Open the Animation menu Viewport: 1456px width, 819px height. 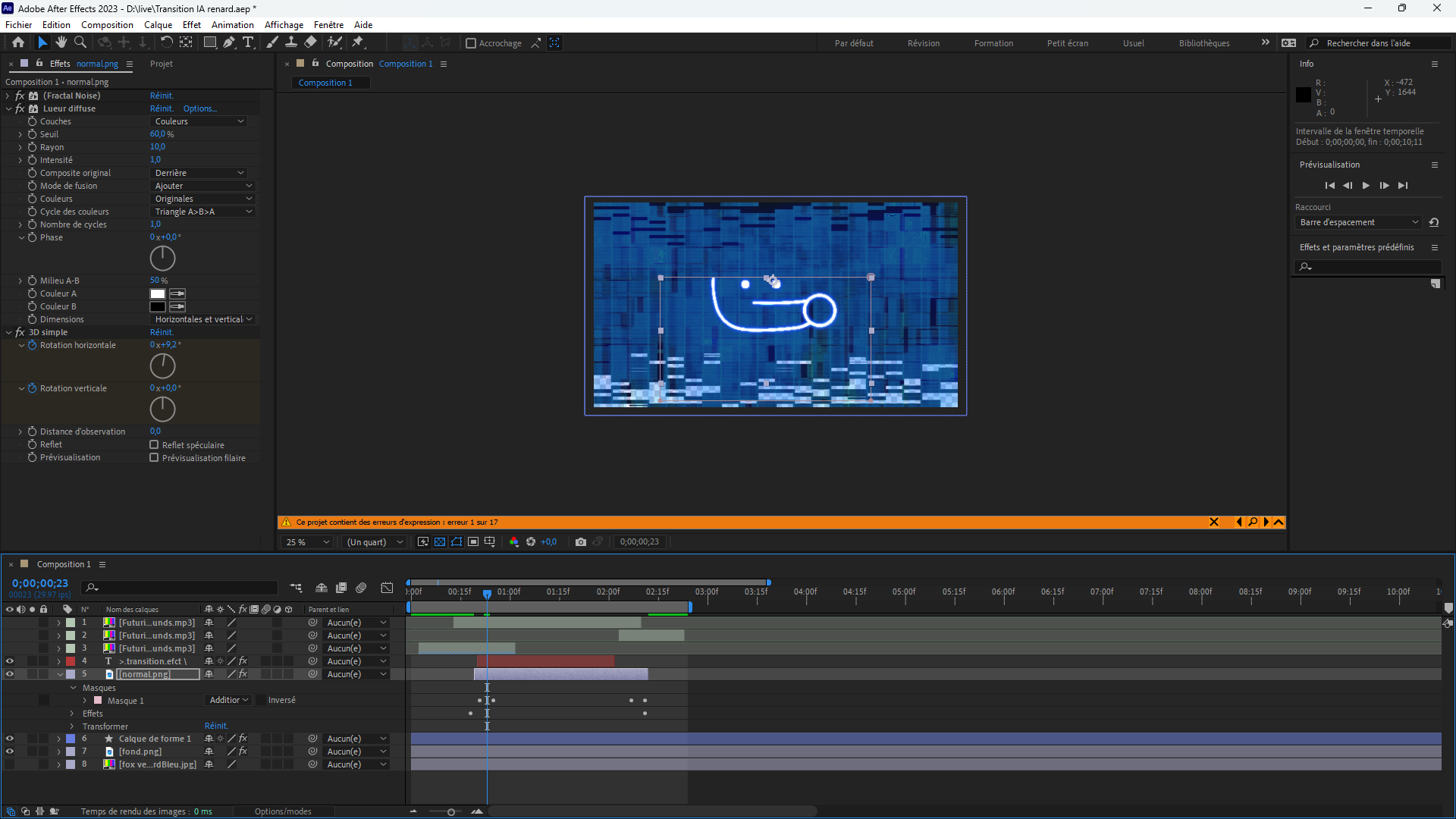click(232, 24)
